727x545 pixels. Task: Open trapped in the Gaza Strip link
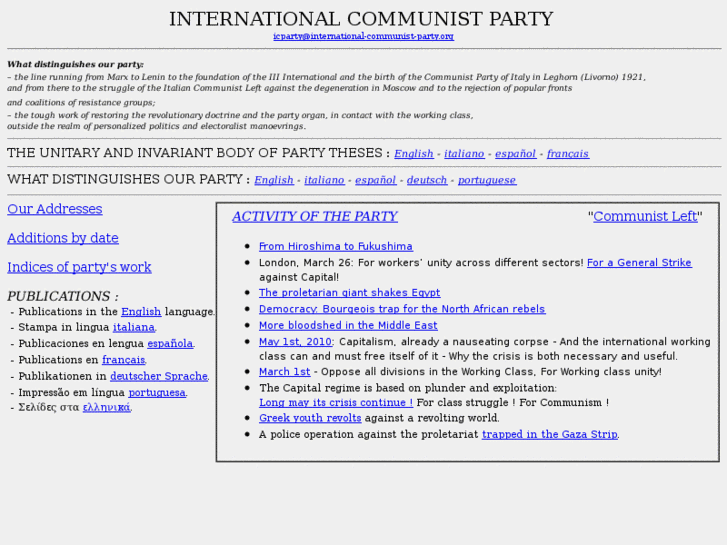pyautogui.click(x=549, y=435)
